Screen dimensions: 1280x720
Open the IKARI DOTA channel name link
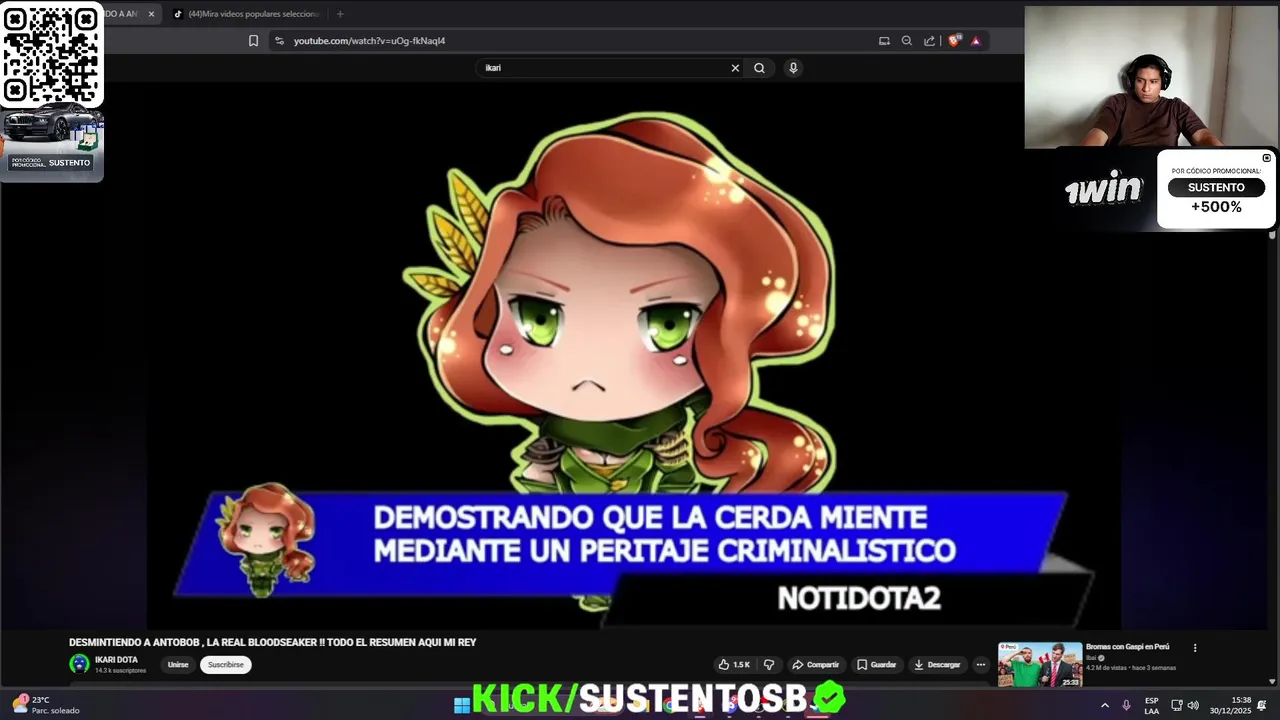coord(116,660)
